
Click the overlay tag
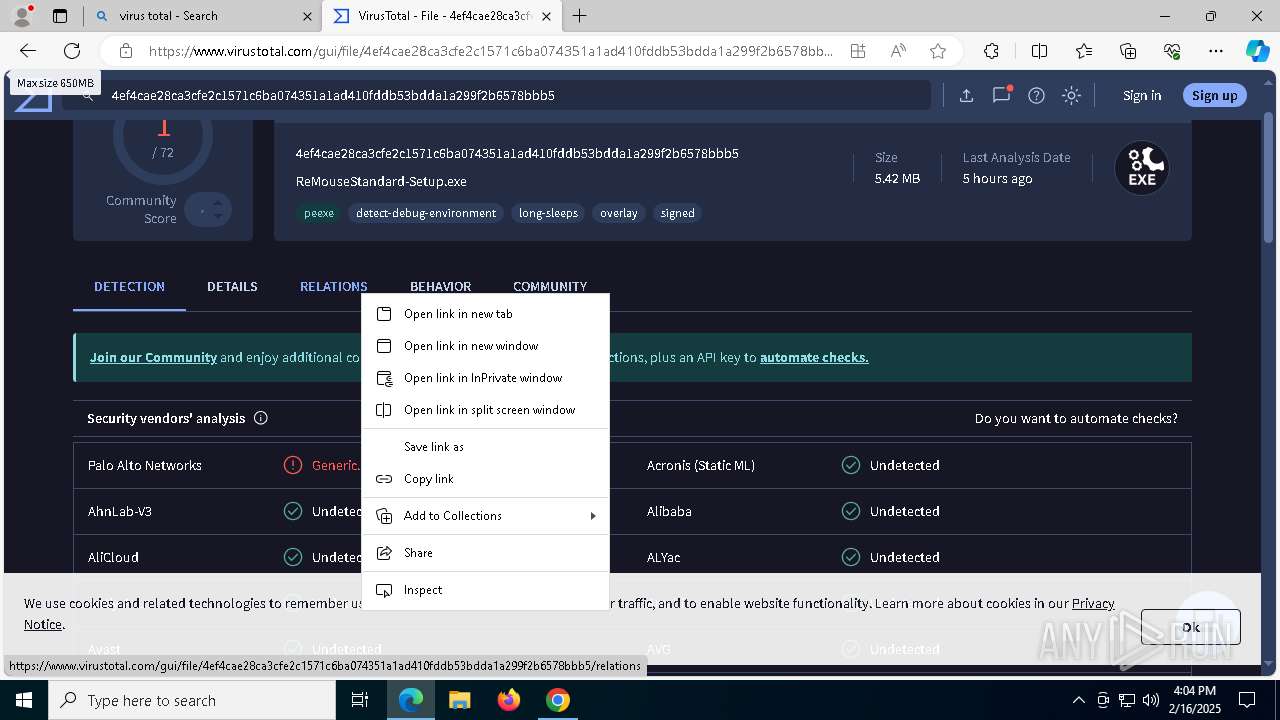(x=618, y=213)
